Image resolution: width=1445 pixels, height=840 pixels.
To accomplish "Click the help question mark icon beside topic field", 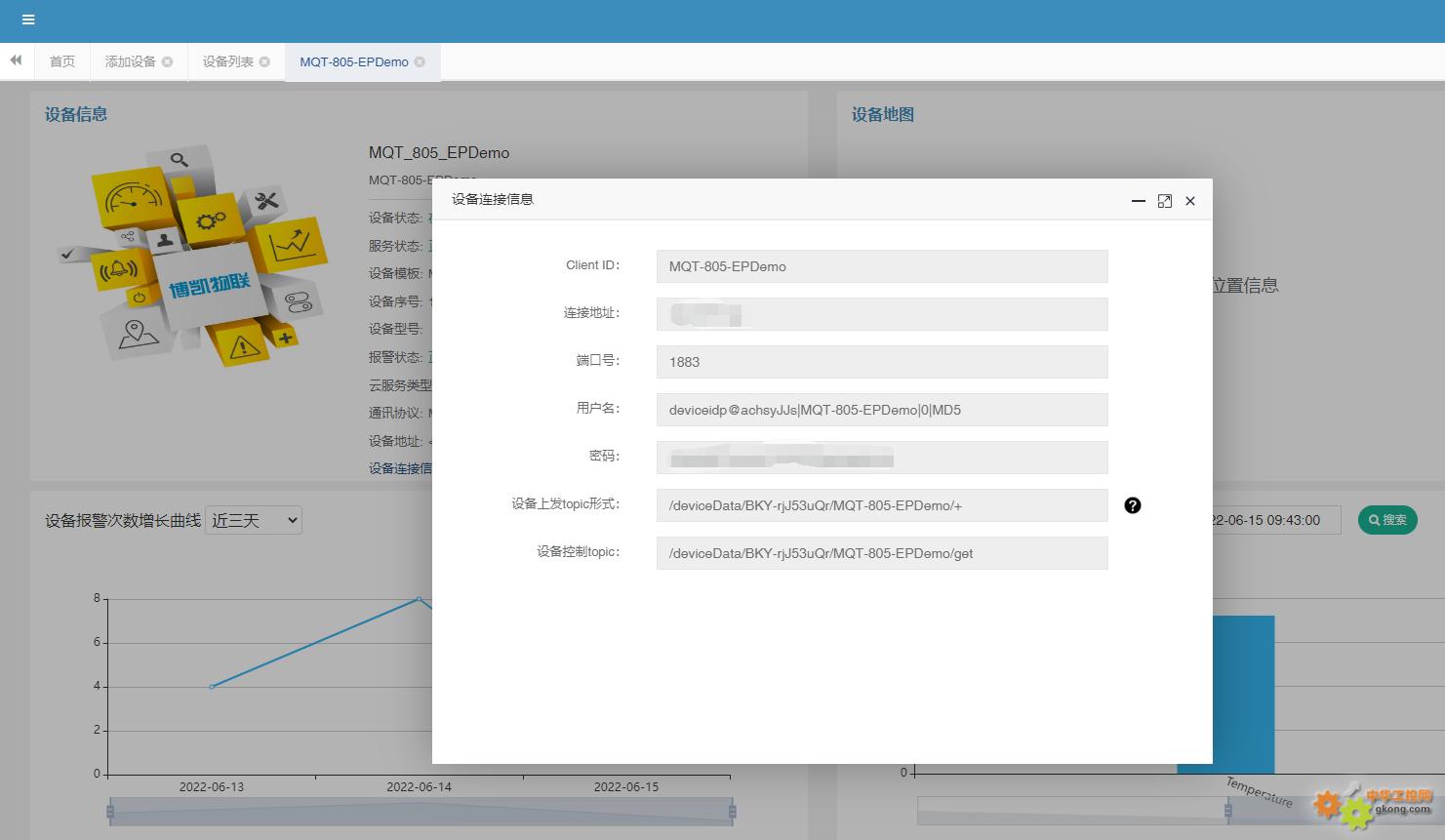I will (1133, 505).
